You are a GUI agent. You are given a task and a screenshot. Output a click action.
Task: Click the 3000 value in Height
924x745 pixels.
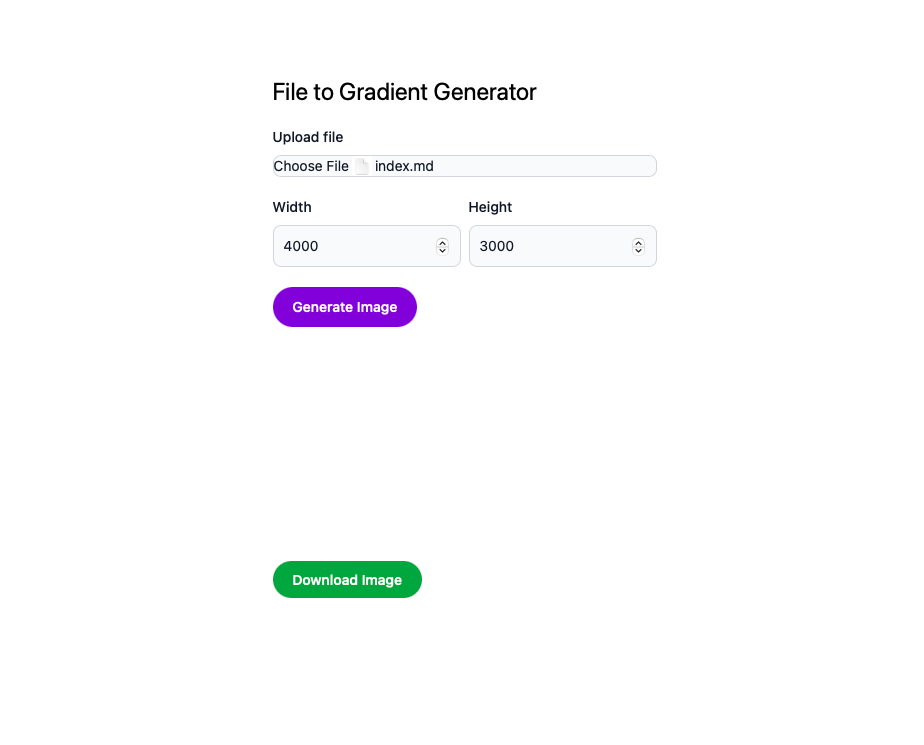tap(497, 246)
